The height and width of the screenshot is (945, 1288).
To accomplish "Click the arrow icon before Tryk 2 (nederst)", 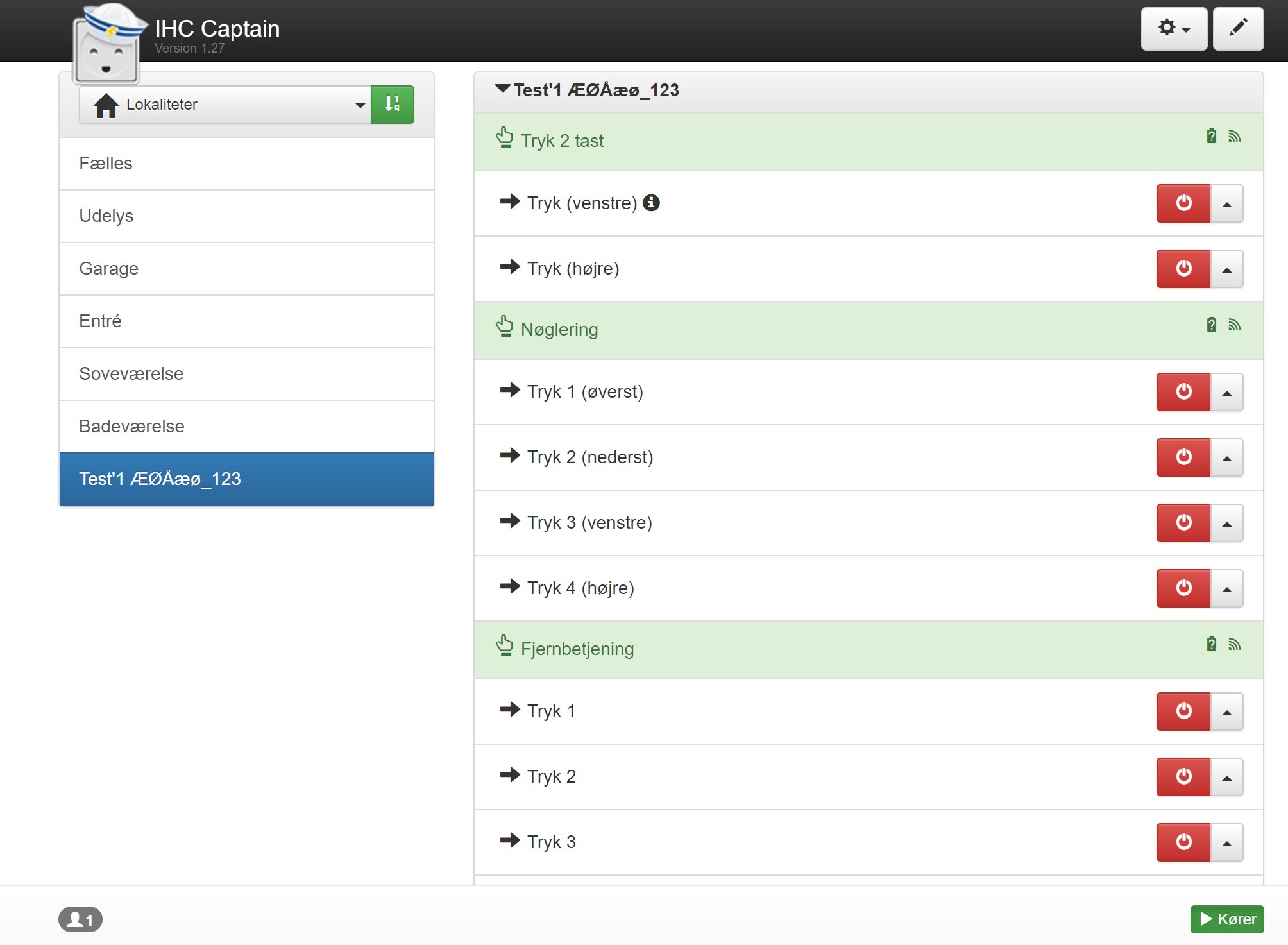I will [510, 455].
